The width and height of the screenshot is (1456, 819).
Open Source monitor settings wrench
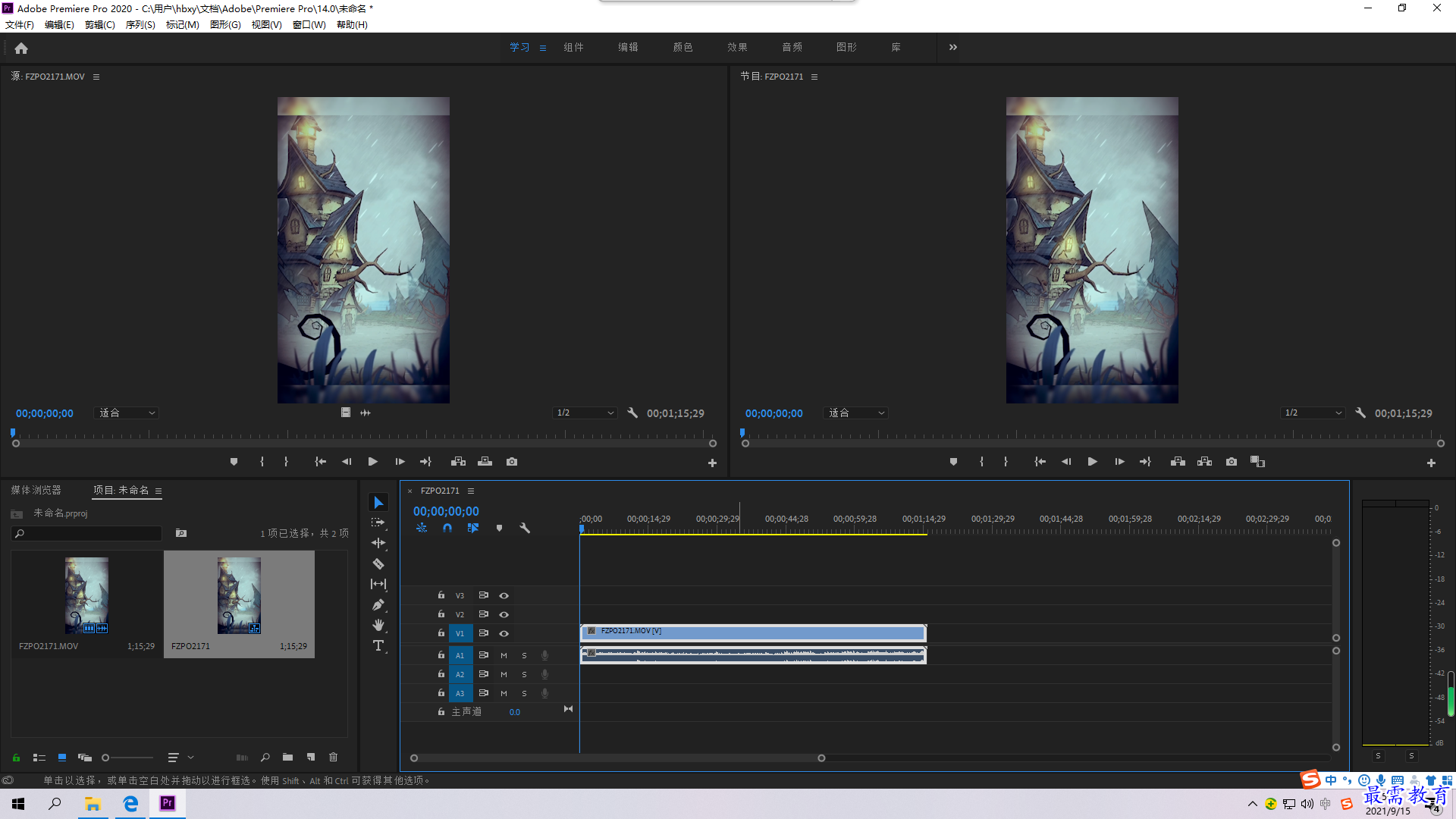point(632,413)
